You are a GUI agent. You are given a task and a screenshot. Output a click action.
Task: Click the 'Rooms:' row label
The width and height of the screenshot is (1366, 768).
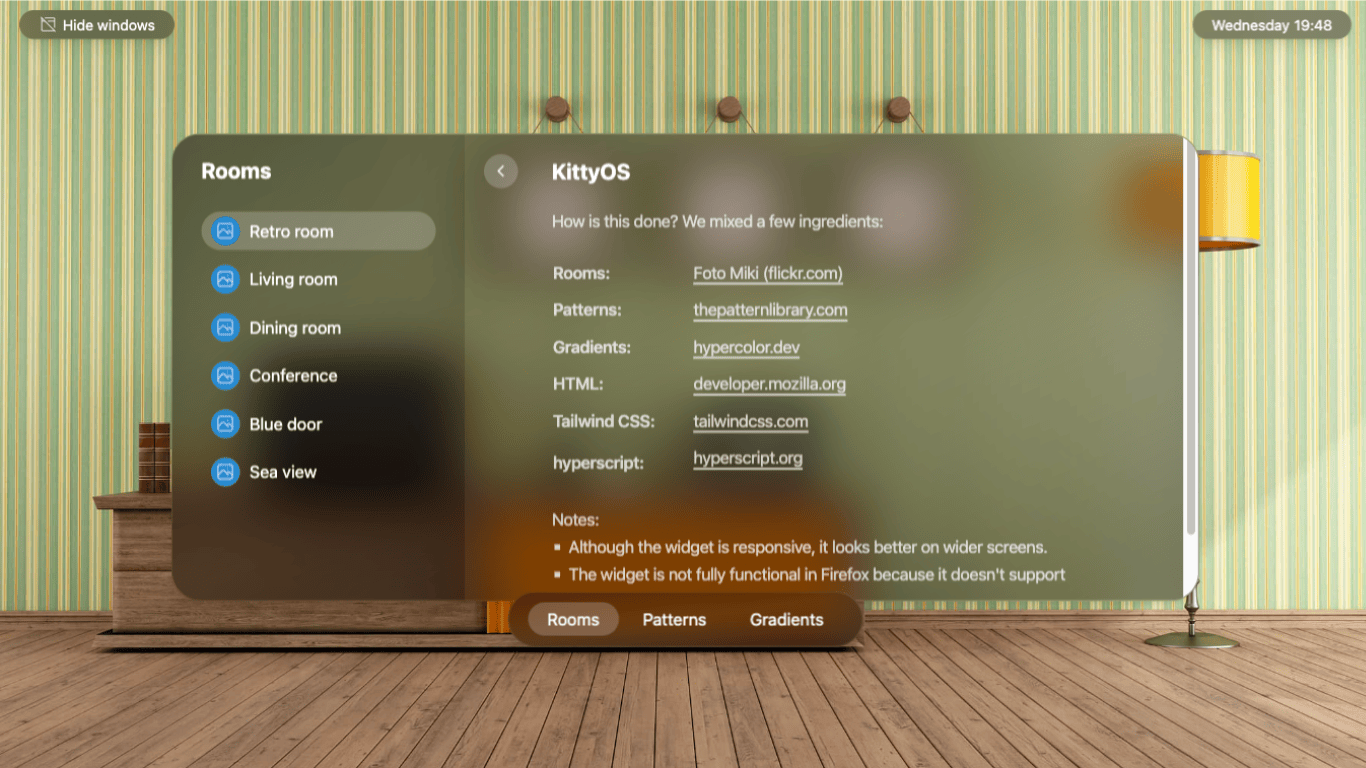coord(580,273)
